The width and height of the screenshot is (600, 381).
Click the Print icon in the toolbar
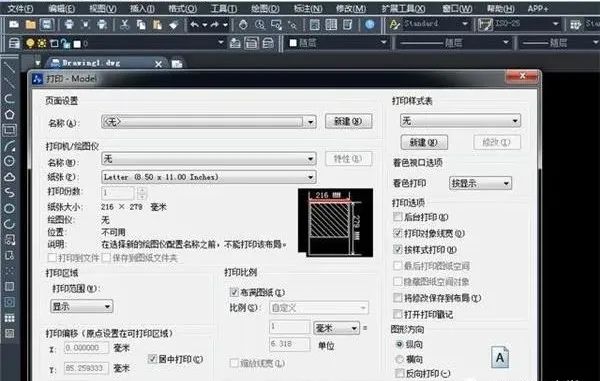coord(69,25)
